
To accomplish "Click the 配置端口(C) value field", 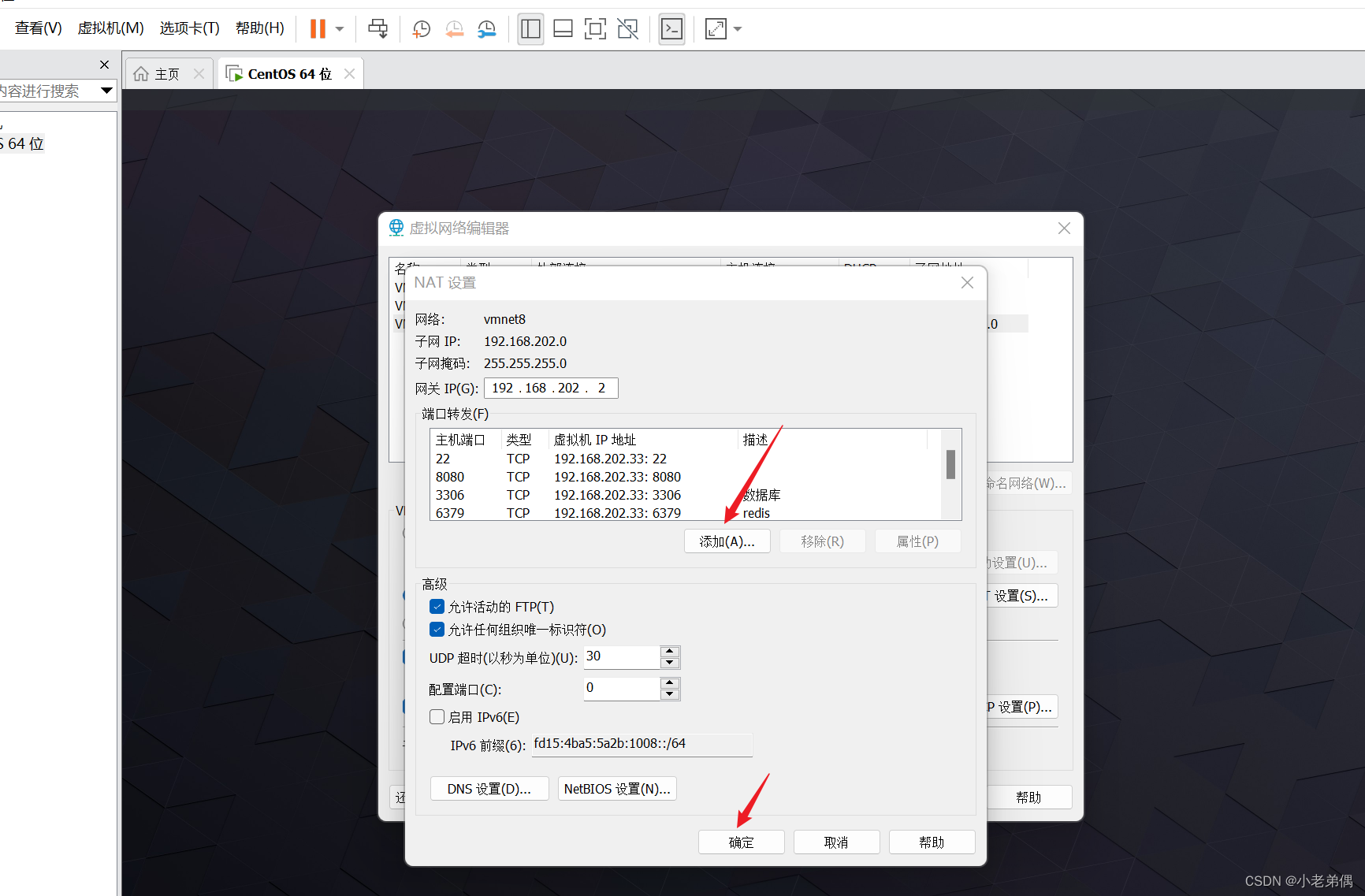I will (621, 689).
